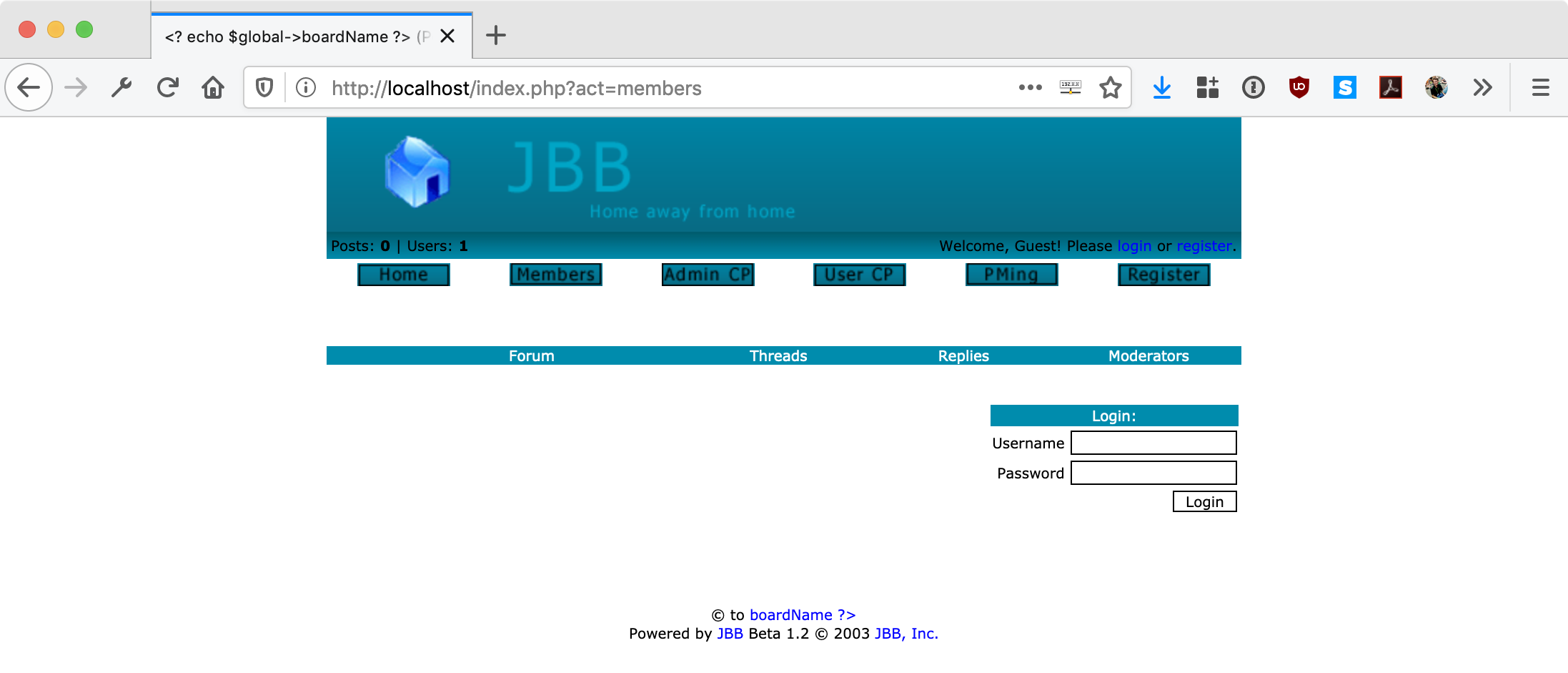This screenshot has height=673, width=1568.
Task: Follow the JBB, Inc. footer link
Action: click(x=906, y=634)
